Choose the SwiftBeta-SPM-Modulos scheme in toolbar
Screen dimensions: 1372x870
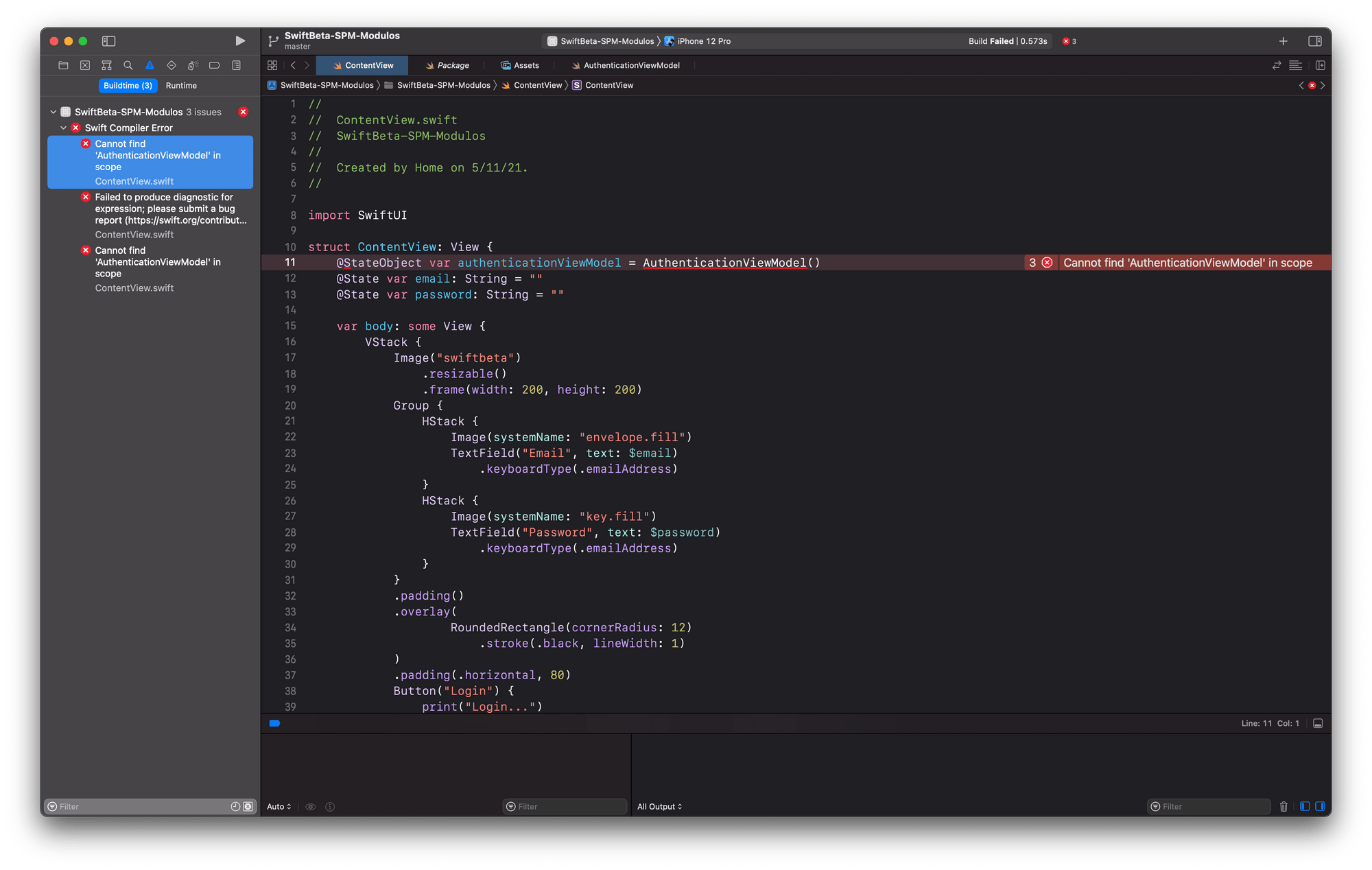point(601,41)
